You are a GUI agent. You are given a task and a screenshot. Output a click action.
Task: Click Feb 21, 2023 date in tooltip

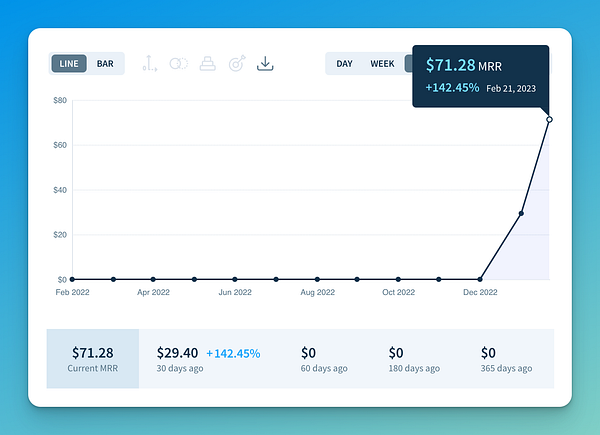coord(511,88)
